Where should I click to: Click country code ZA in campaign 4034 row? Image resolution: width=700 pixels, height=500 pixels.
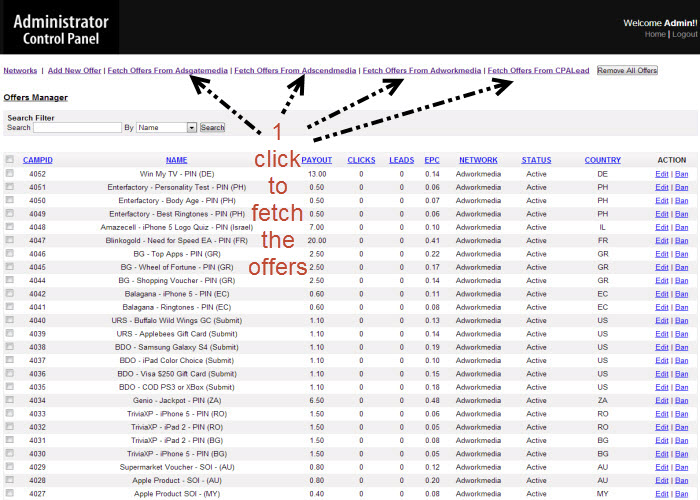click(x=603, y=400)
